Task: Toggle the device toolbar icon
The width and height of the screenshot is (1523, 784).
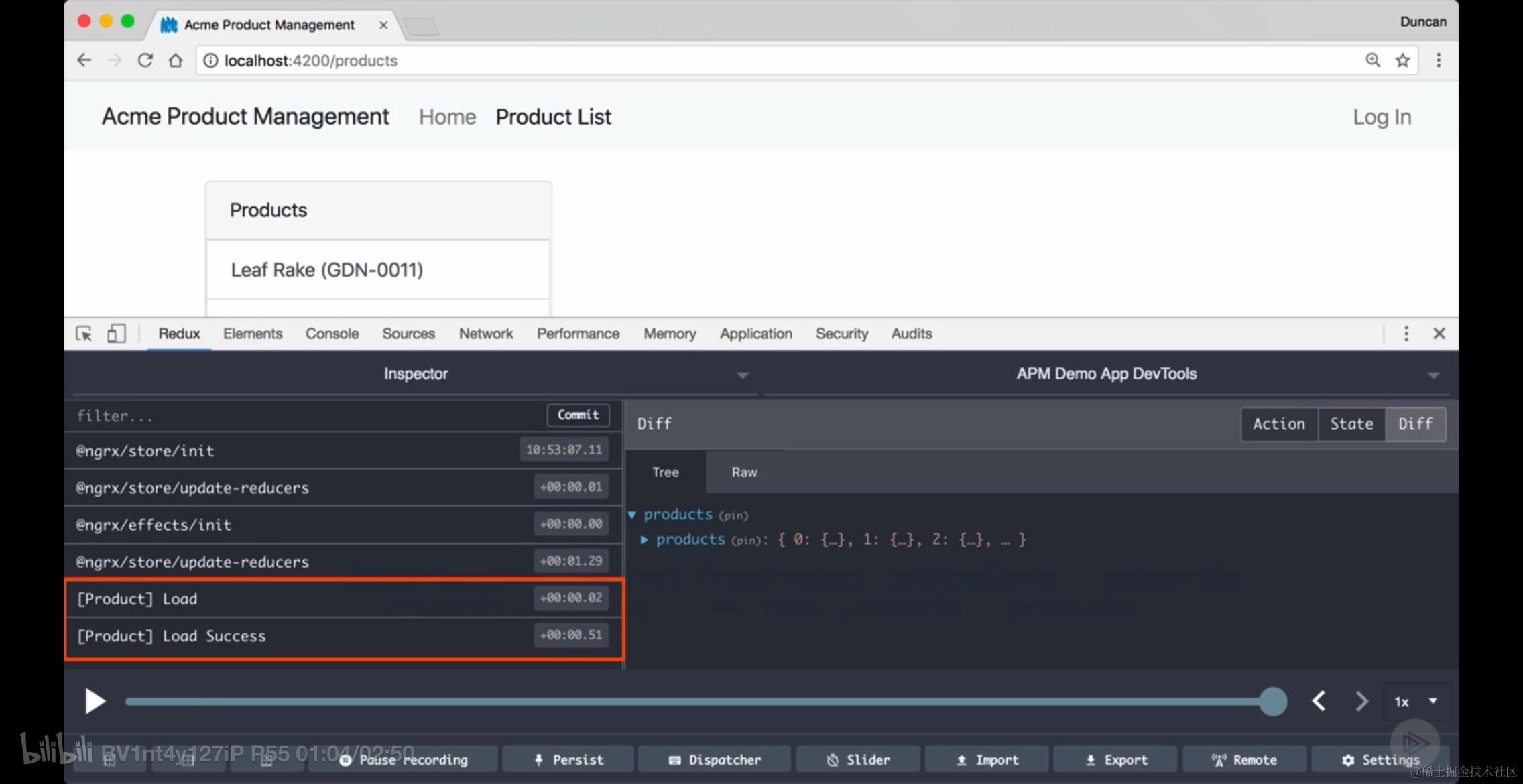Action: tap(116, 334)
